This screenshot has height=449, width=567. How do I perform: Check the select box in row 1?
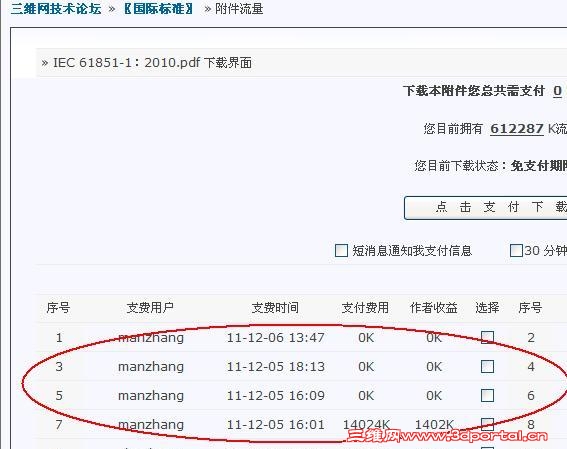pos(487,337)
